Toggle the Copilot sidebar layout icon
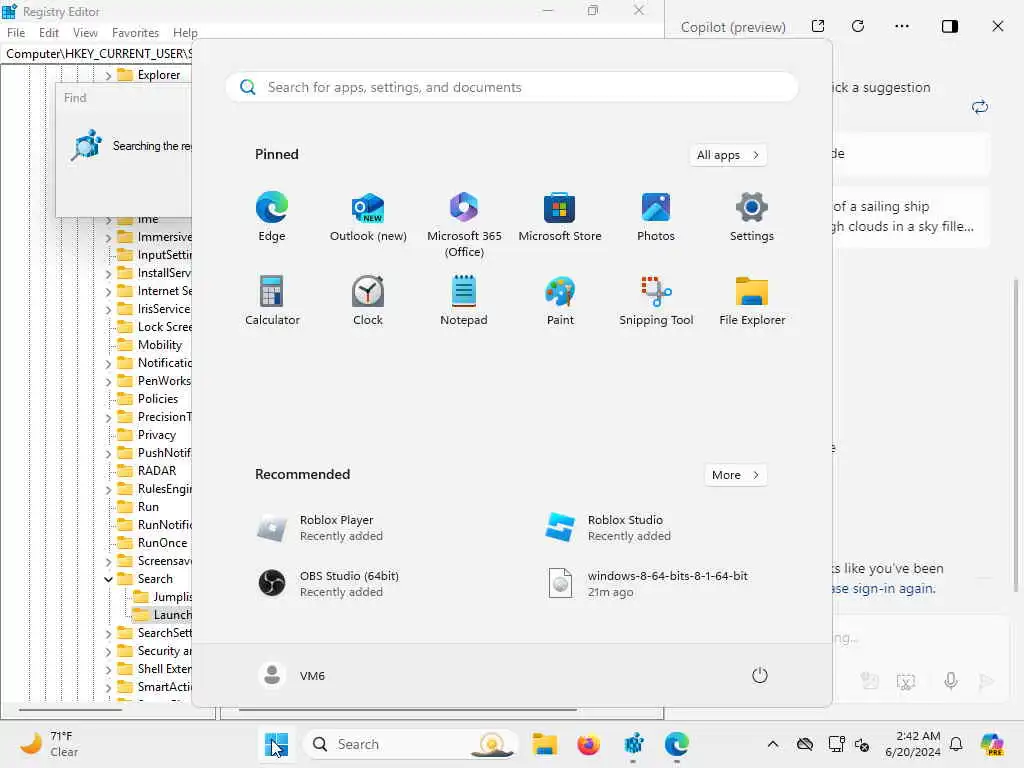Image resolution: width=1024 pixels, height=768 pixels. coord(950,26)
